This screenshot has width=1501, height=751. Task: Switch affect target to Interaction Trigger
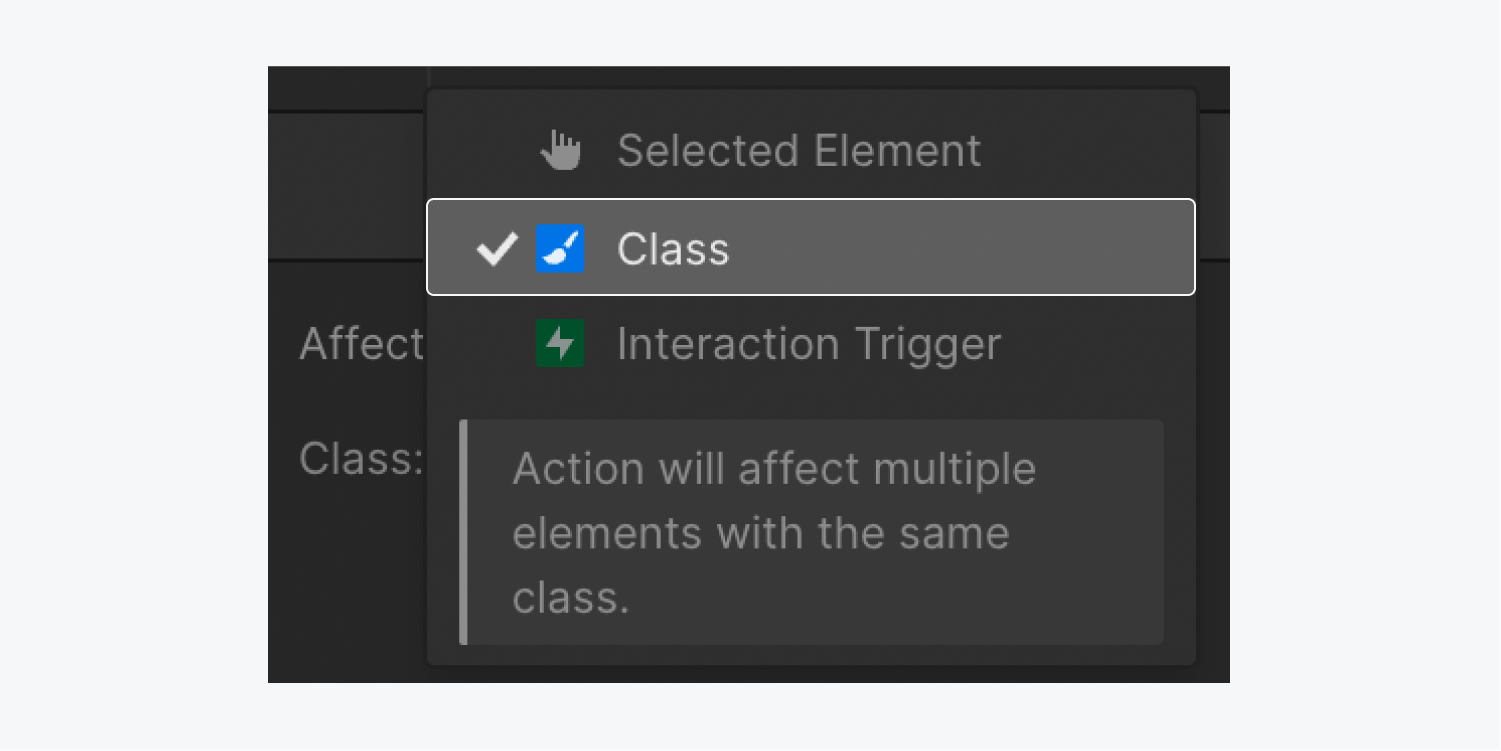tap(810, 344)
